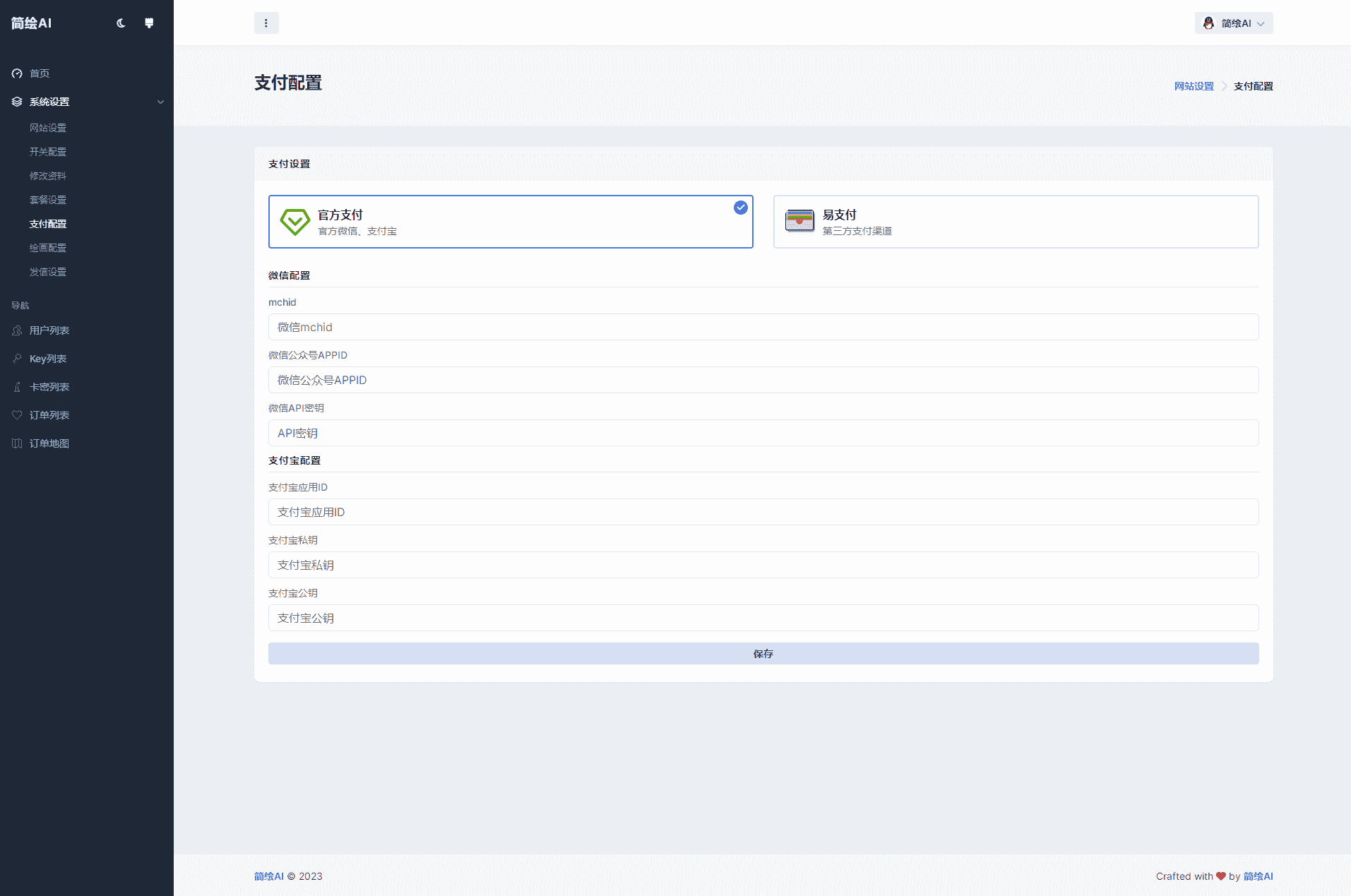Click the 订单地图 map icon

pos(17,443)
